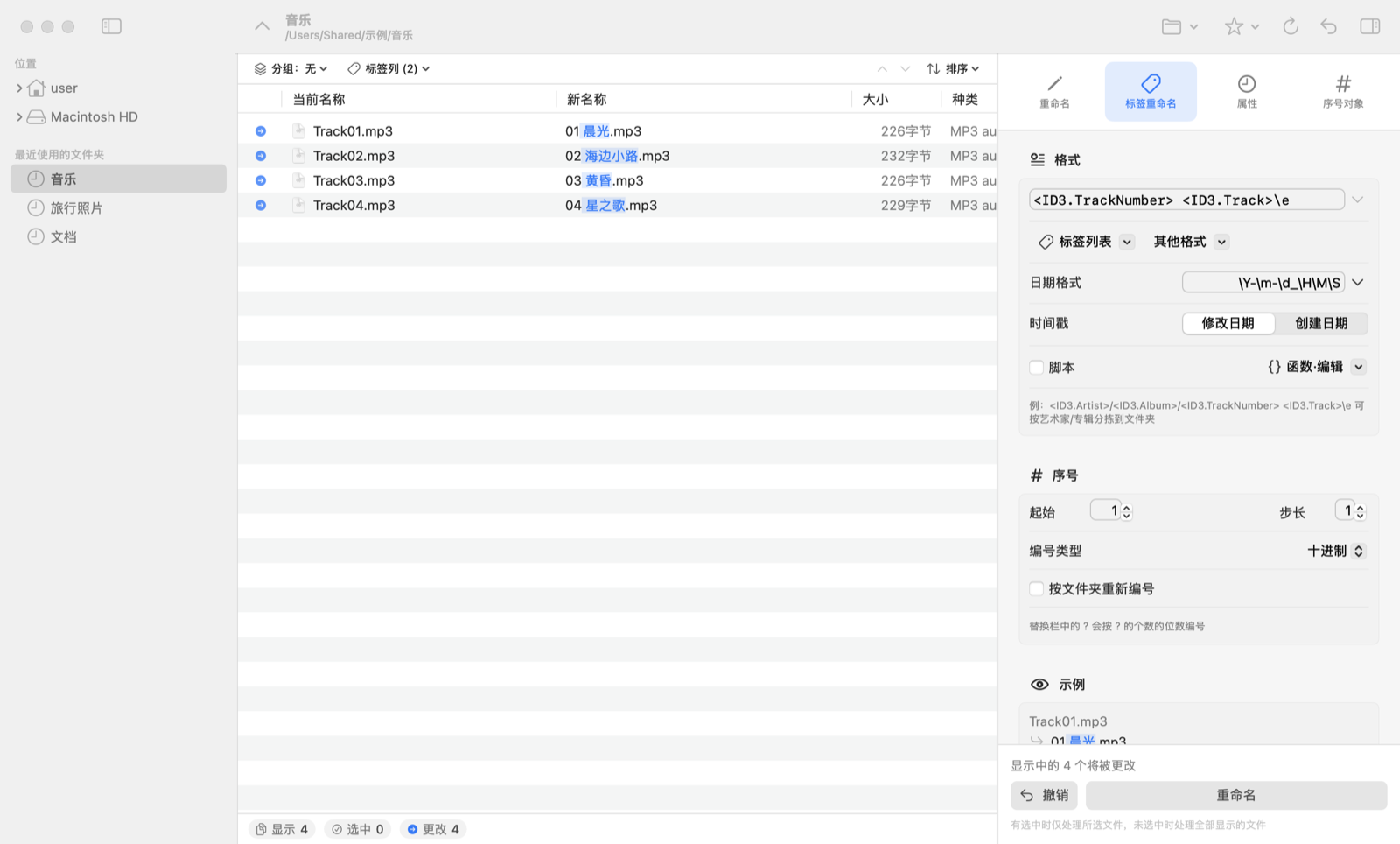Click the Macintosh HD disk icon

coord(36,116)
